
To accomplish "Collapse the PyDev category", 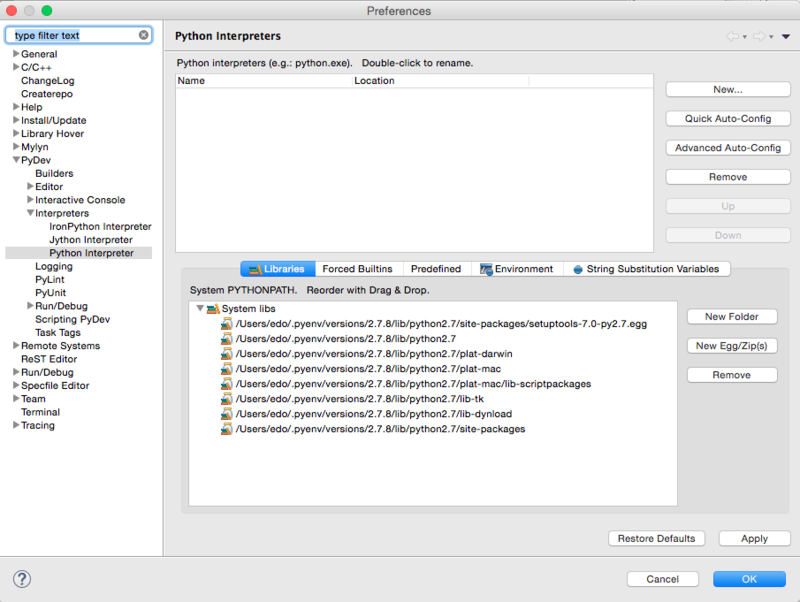I will click(x=16, y=160).
